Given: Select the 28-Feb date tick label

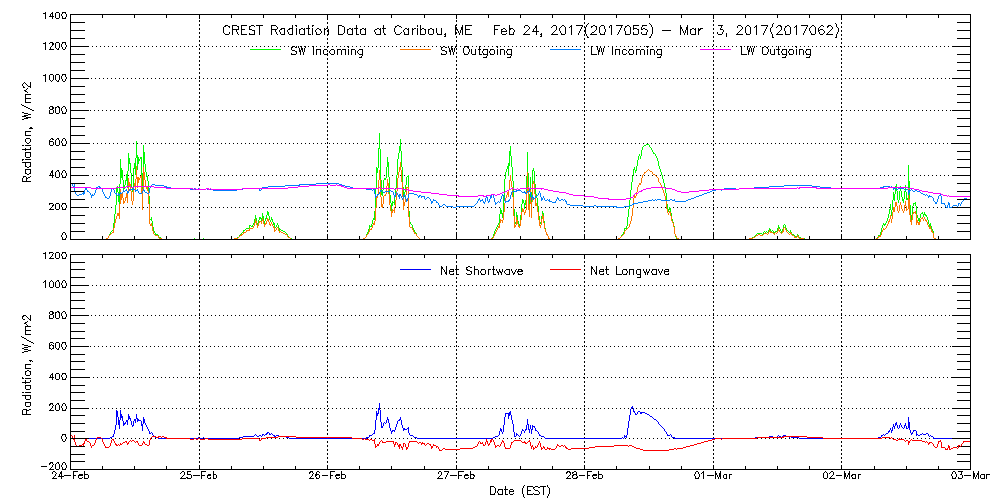Looking at the screenshot, I should [x=585, y=477].
